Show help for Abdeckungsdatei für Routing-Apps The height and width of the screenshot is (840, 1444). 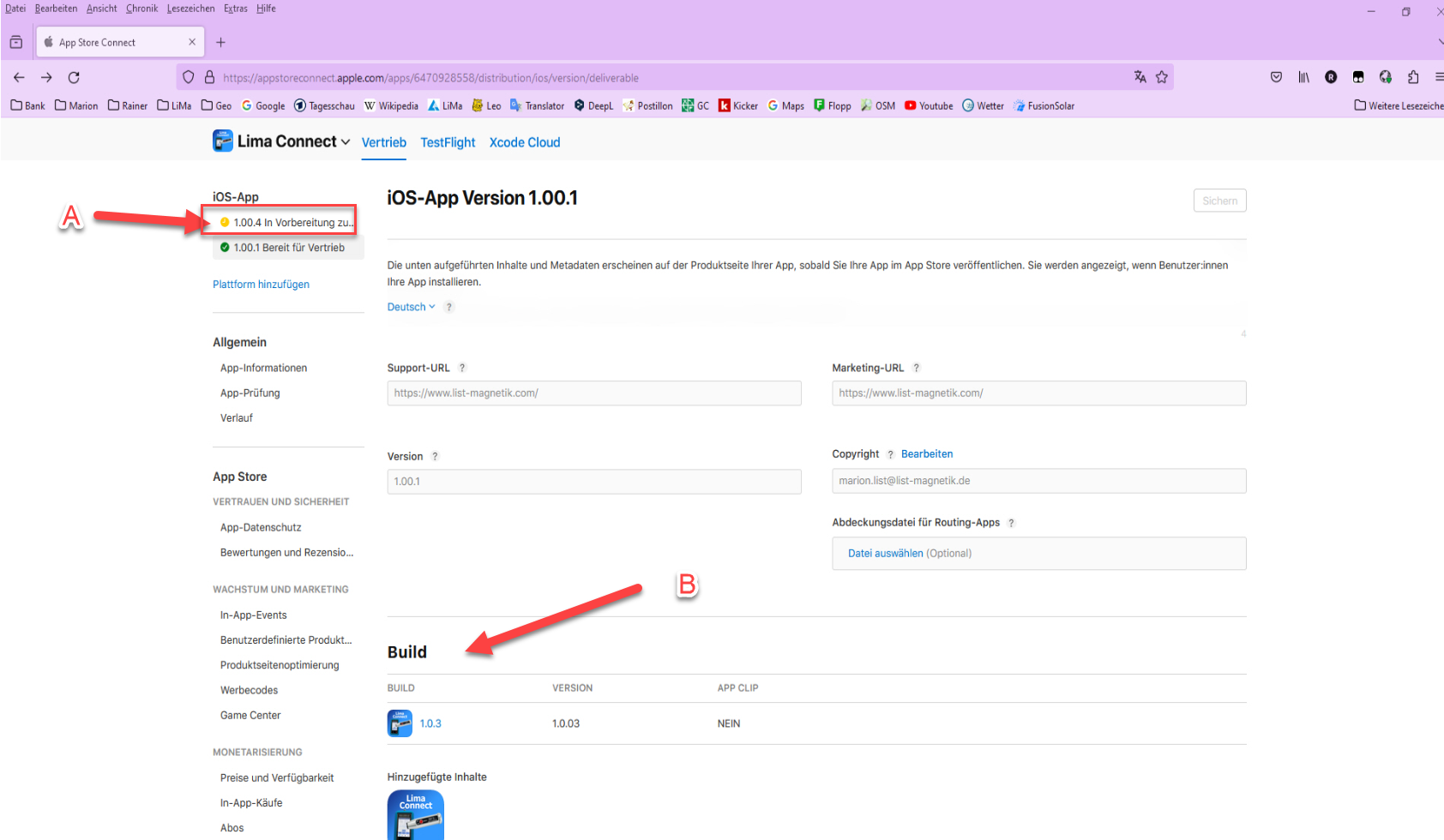[x=1012, y=523]
